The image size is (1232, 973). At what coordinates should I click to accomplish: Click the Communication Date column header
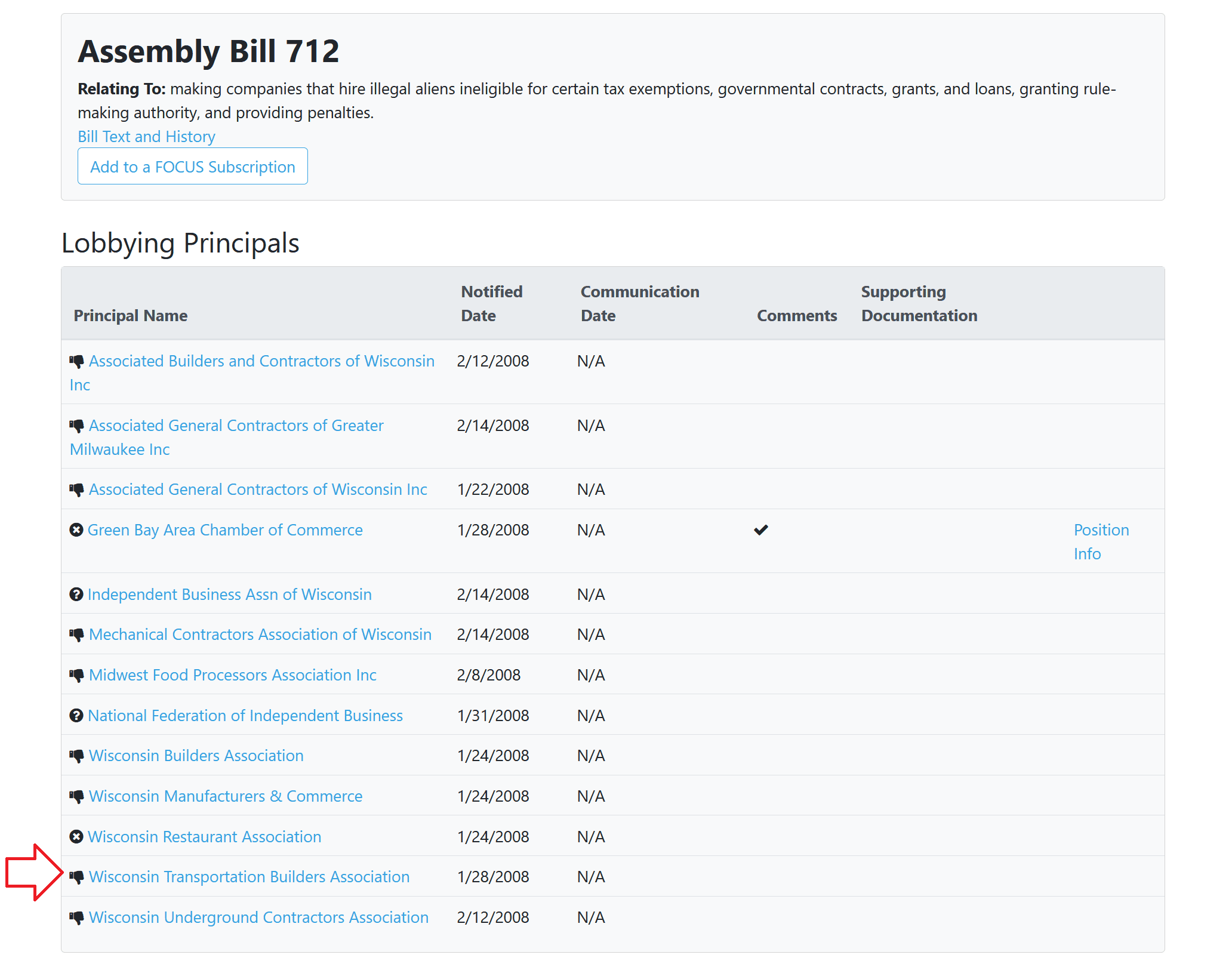coord(640,304)
